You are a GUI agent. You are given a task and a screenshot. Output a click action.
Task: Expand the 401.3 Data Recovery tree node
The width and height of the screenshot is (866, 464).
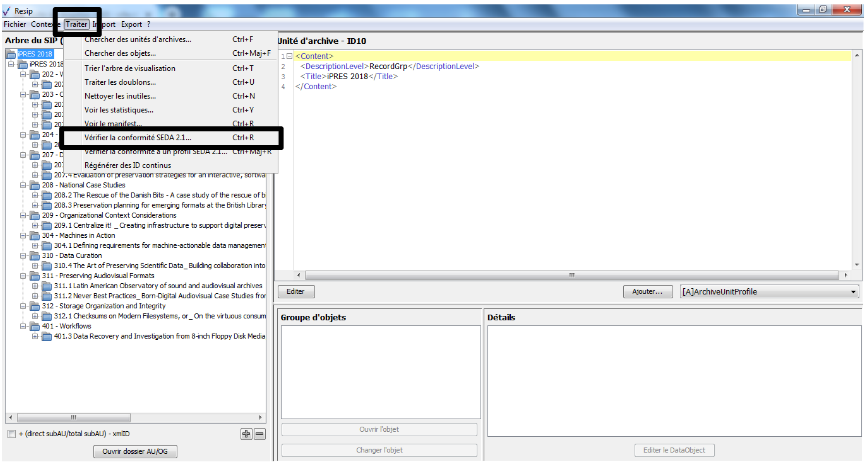tap(35, 336)
